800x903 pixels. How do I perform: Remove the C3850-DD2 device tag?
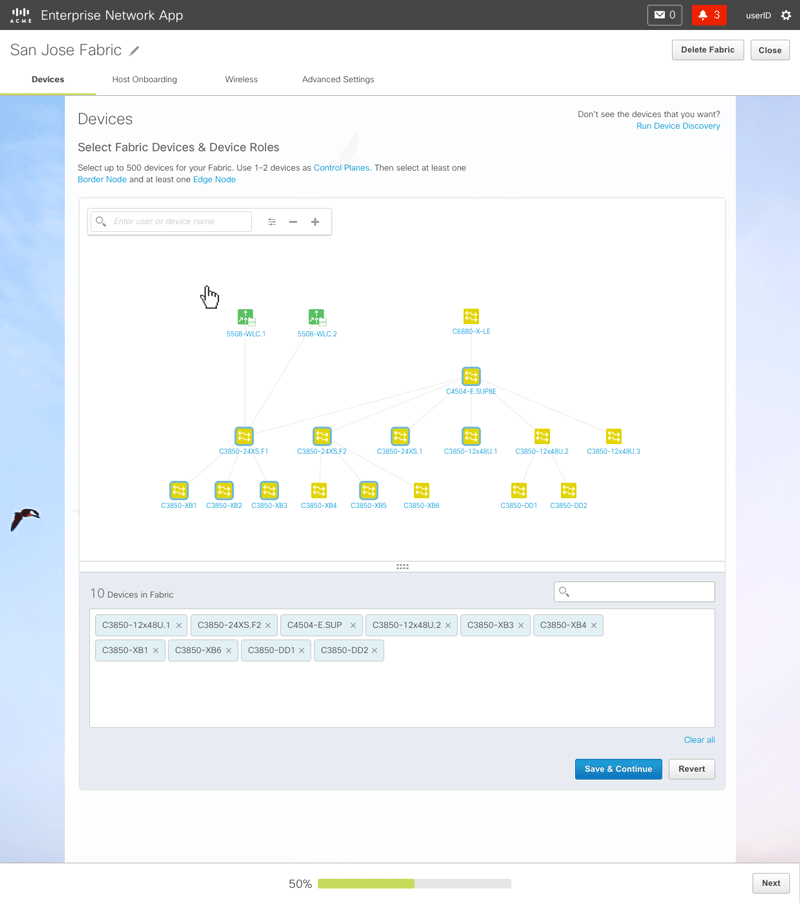[375, 651]
